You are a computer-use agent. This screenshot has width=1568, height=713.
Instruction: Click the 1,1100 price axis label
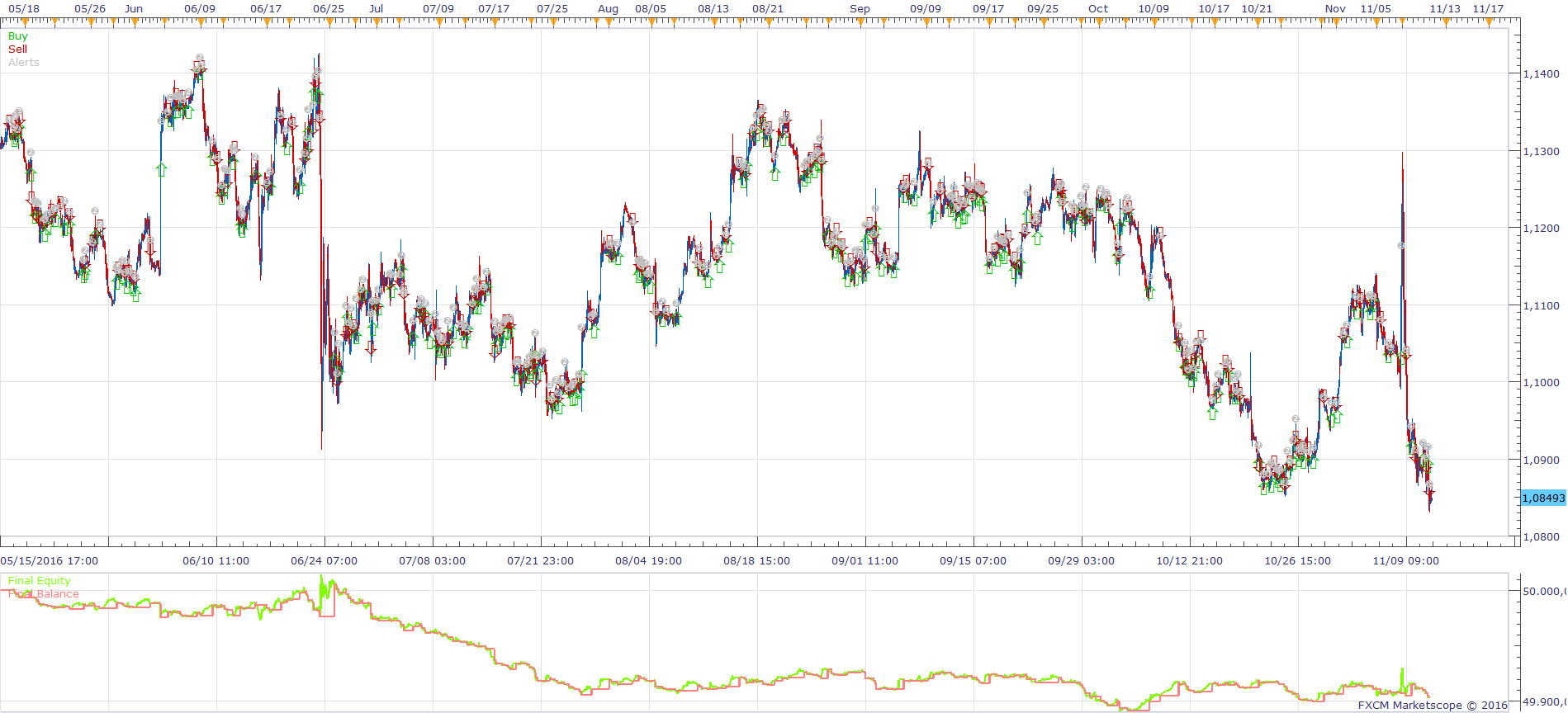1541,306
